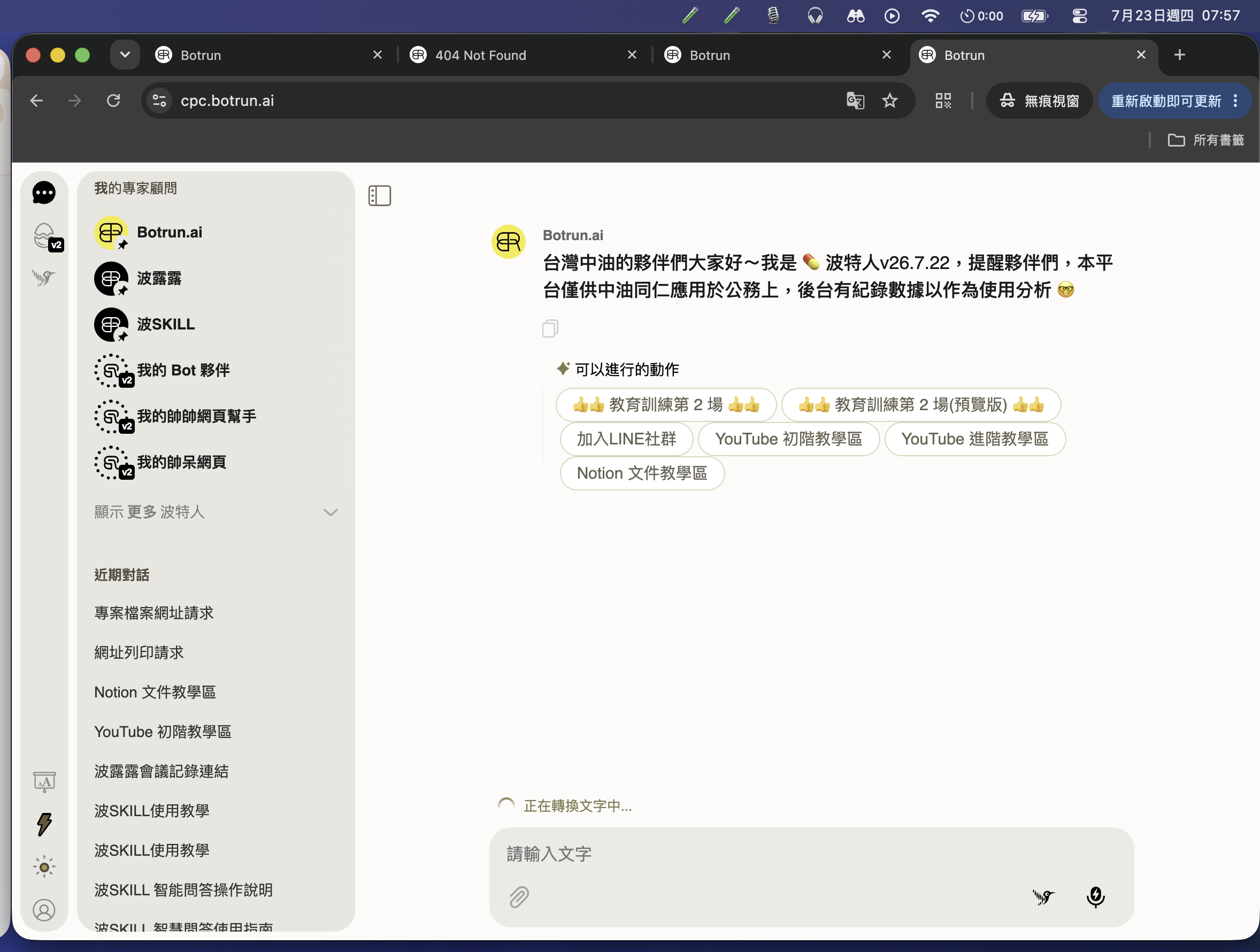This screenshot has height=952, width=1260.
Task: Focus the 請輸入文字 message input field
Action: [811, 854]
